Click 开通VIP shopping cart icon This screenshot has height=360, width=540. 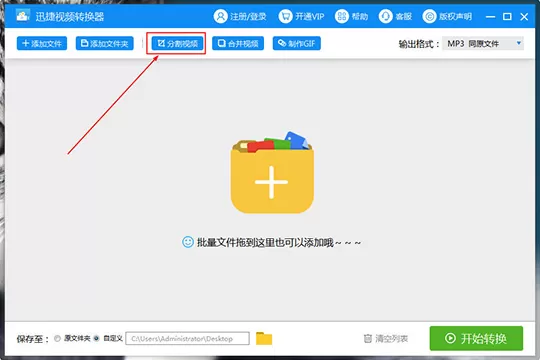point(285,16)
